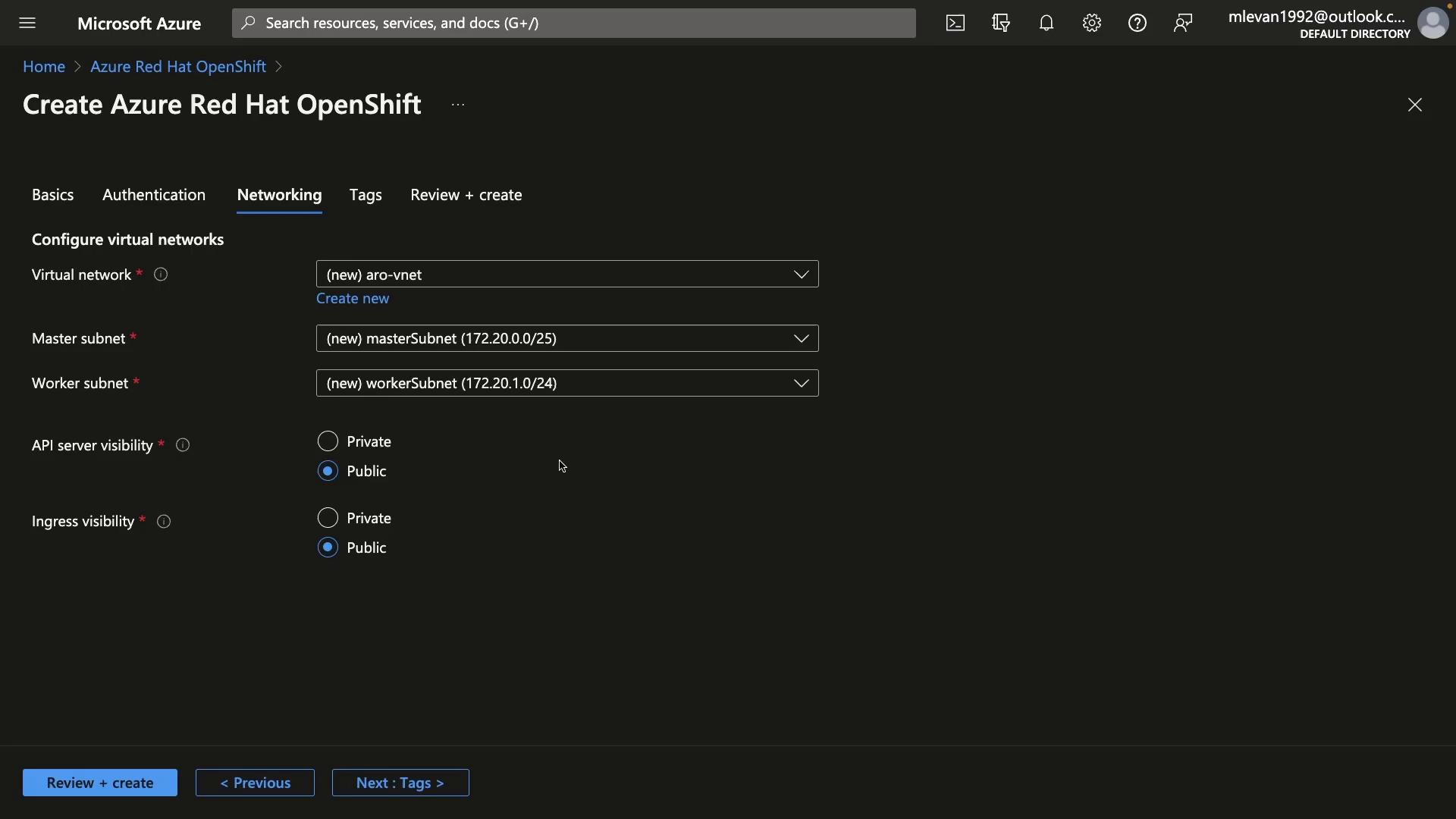This screenshot has width=1456, height=819.
Task: Open the Review + create tab
Action: coord(466,195)
